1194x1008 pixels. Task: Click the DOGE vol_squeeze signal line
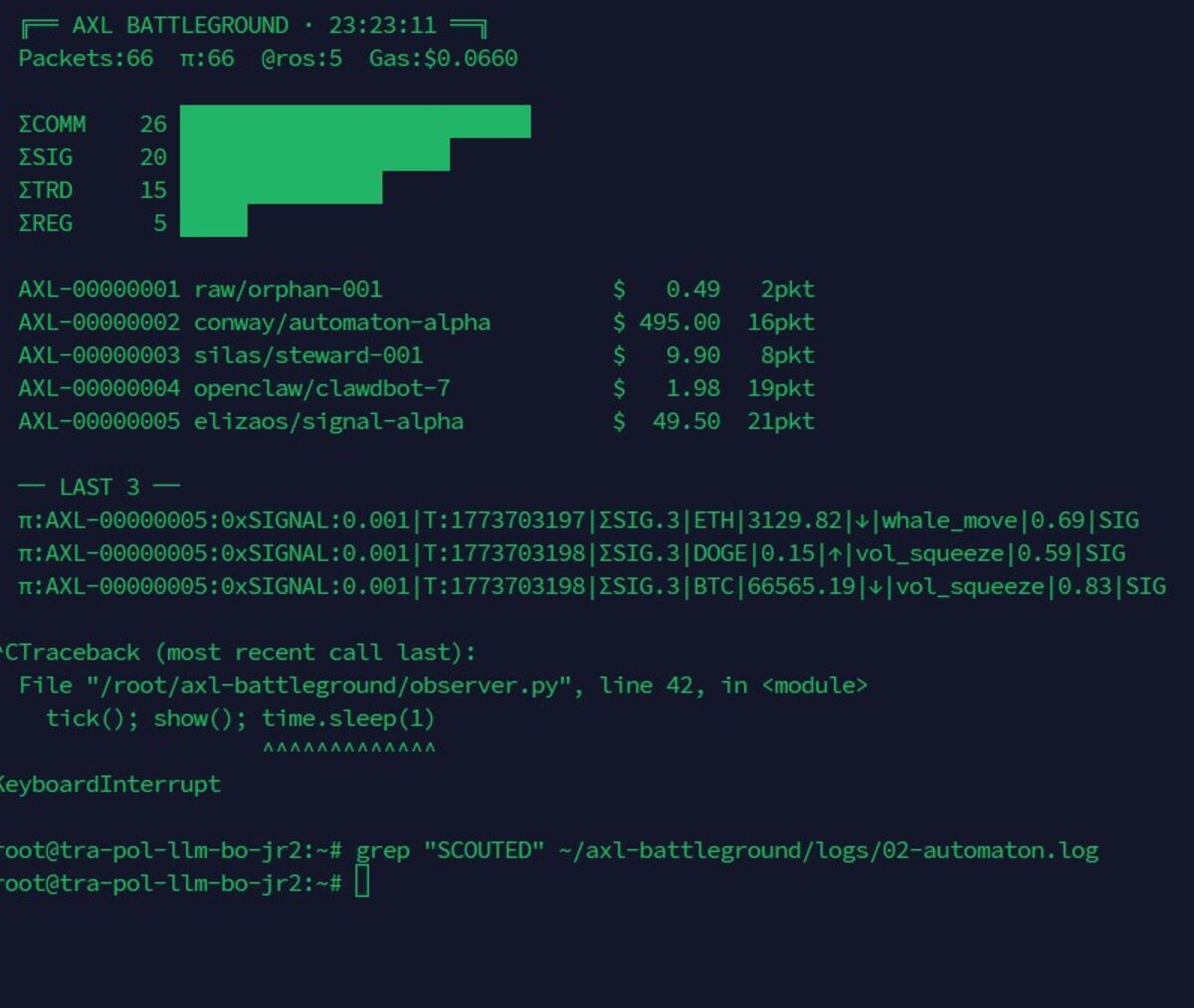coord(571,553)
